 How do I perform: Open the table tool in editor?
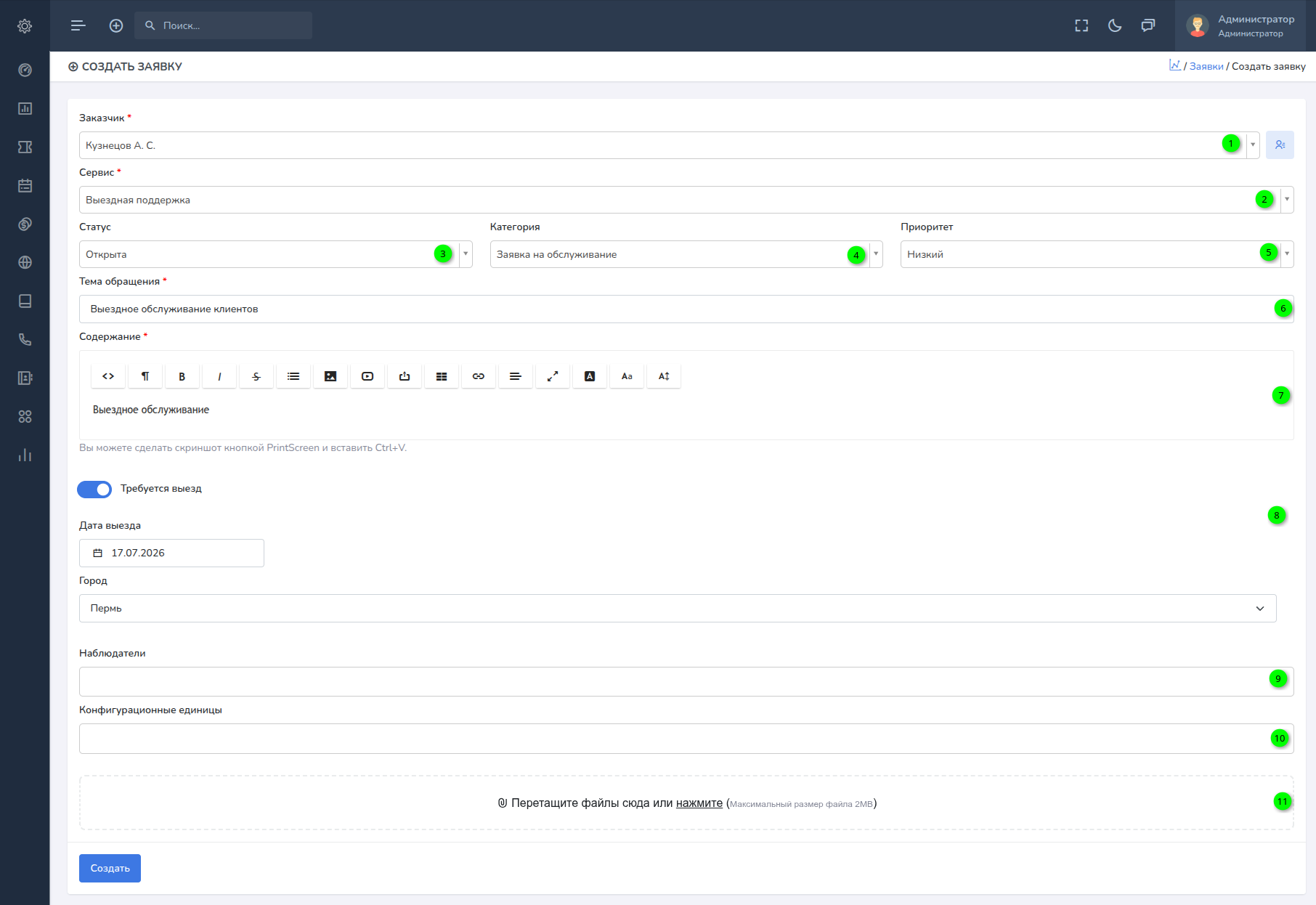click(x=442, y=376)
